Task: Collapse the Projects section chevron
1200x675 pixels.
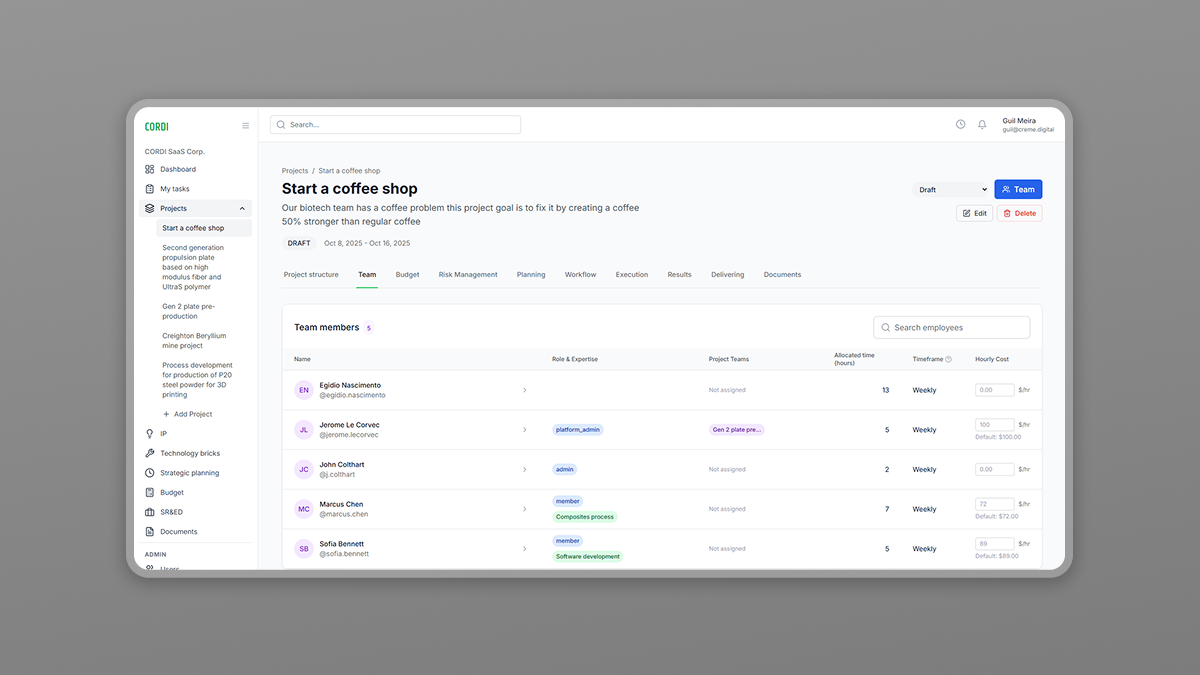Action: tap(242, 208)
